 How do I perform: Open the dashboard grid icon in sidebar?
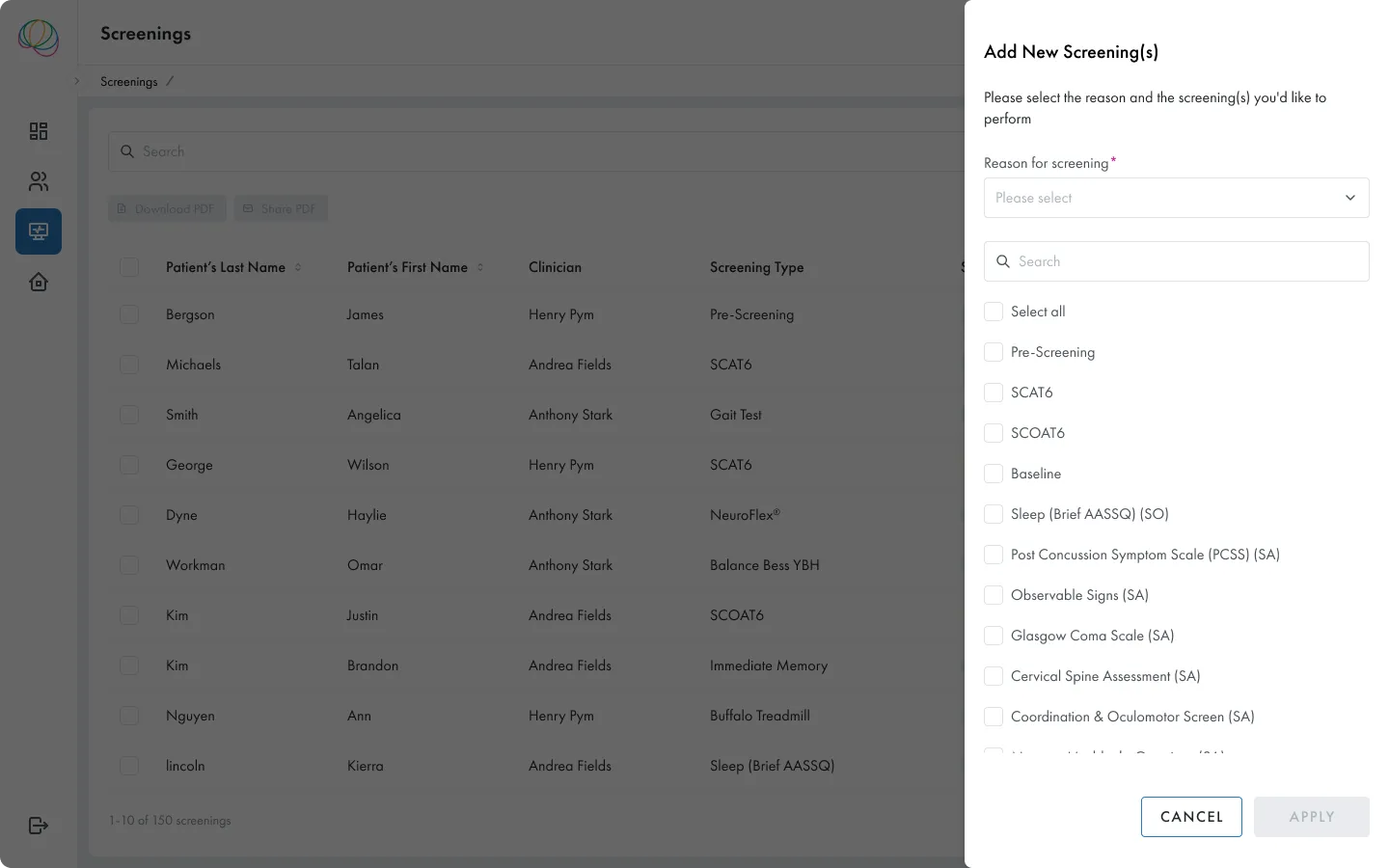tap(39, 131)
